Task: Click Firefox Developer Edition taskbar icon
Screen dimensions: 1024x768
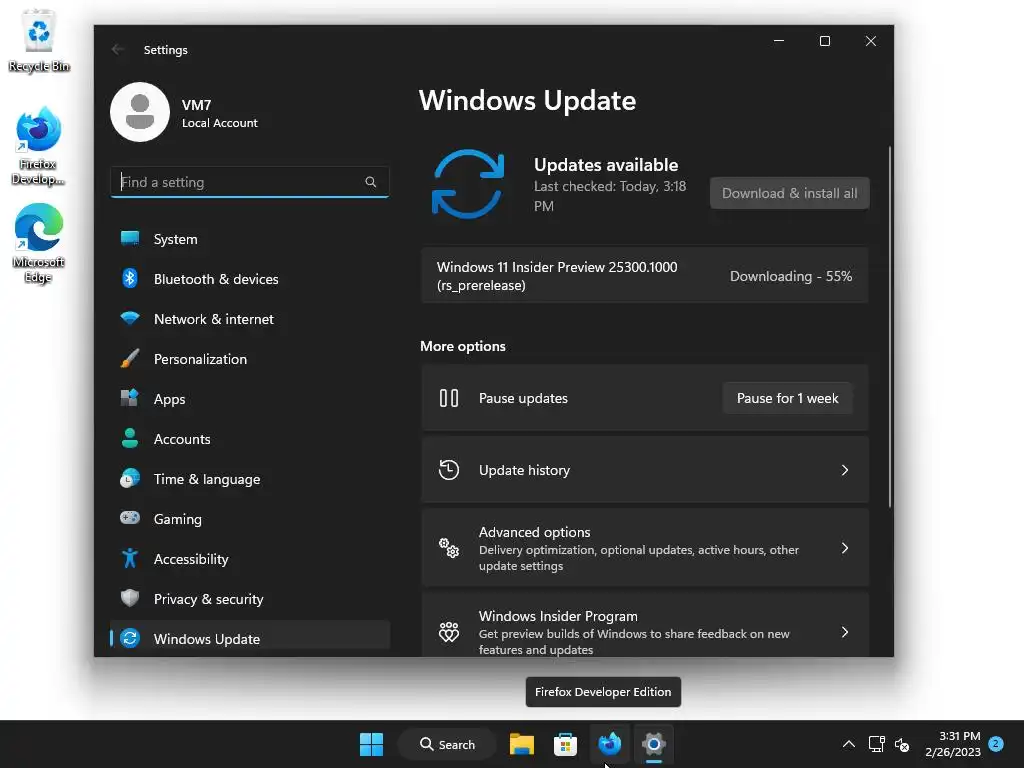Action: [x=609, y=744]
